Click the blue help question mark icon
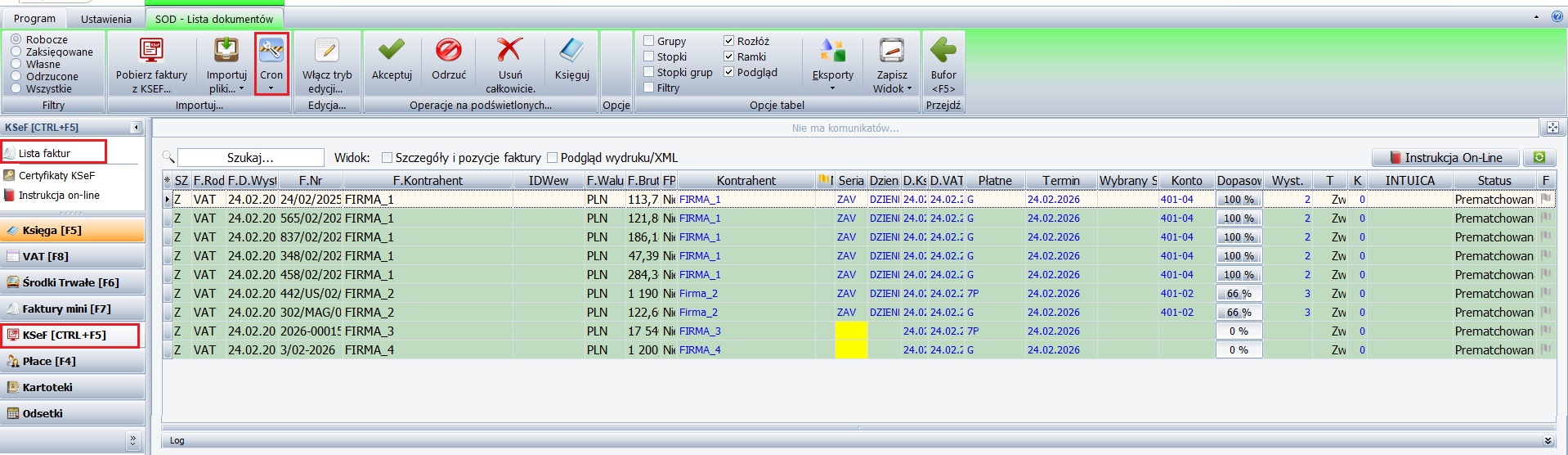 coord(1557,16)
